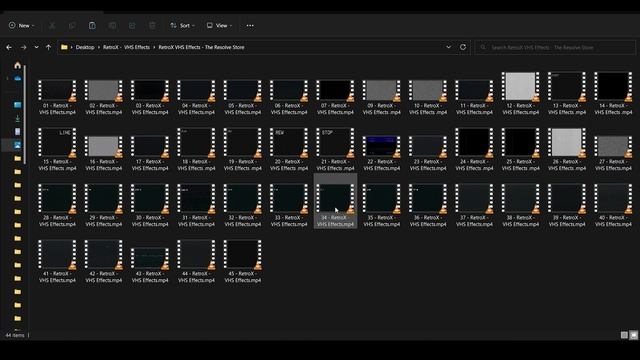
Task: Select 09 - RetroX - VHS Effects.mp4
Action: [x=382, y=97]
